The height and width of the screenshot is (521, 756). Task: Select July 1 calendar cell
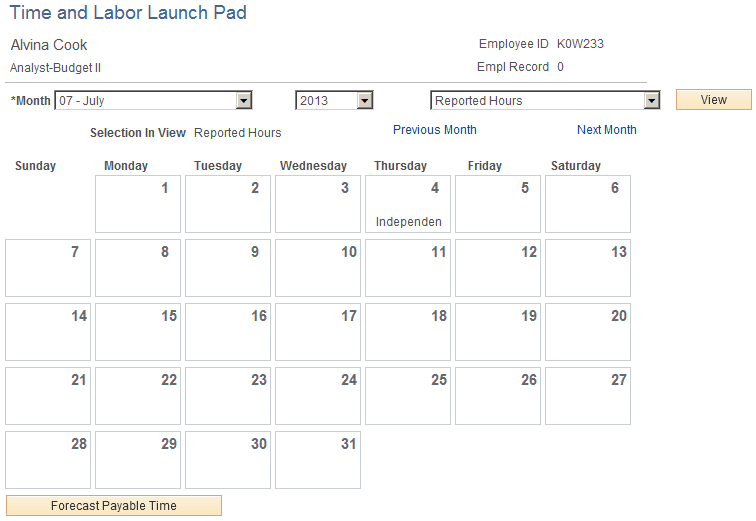point(138,204)
